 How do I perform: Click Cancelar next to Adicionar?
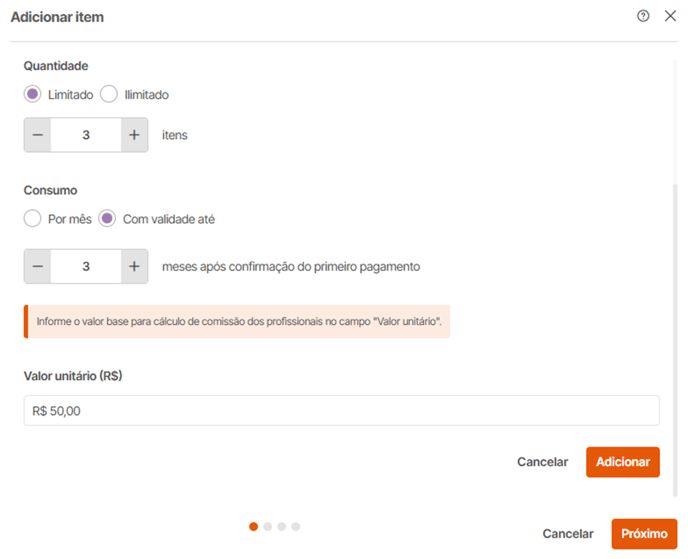pyautogui.click(x=542, y=462)
